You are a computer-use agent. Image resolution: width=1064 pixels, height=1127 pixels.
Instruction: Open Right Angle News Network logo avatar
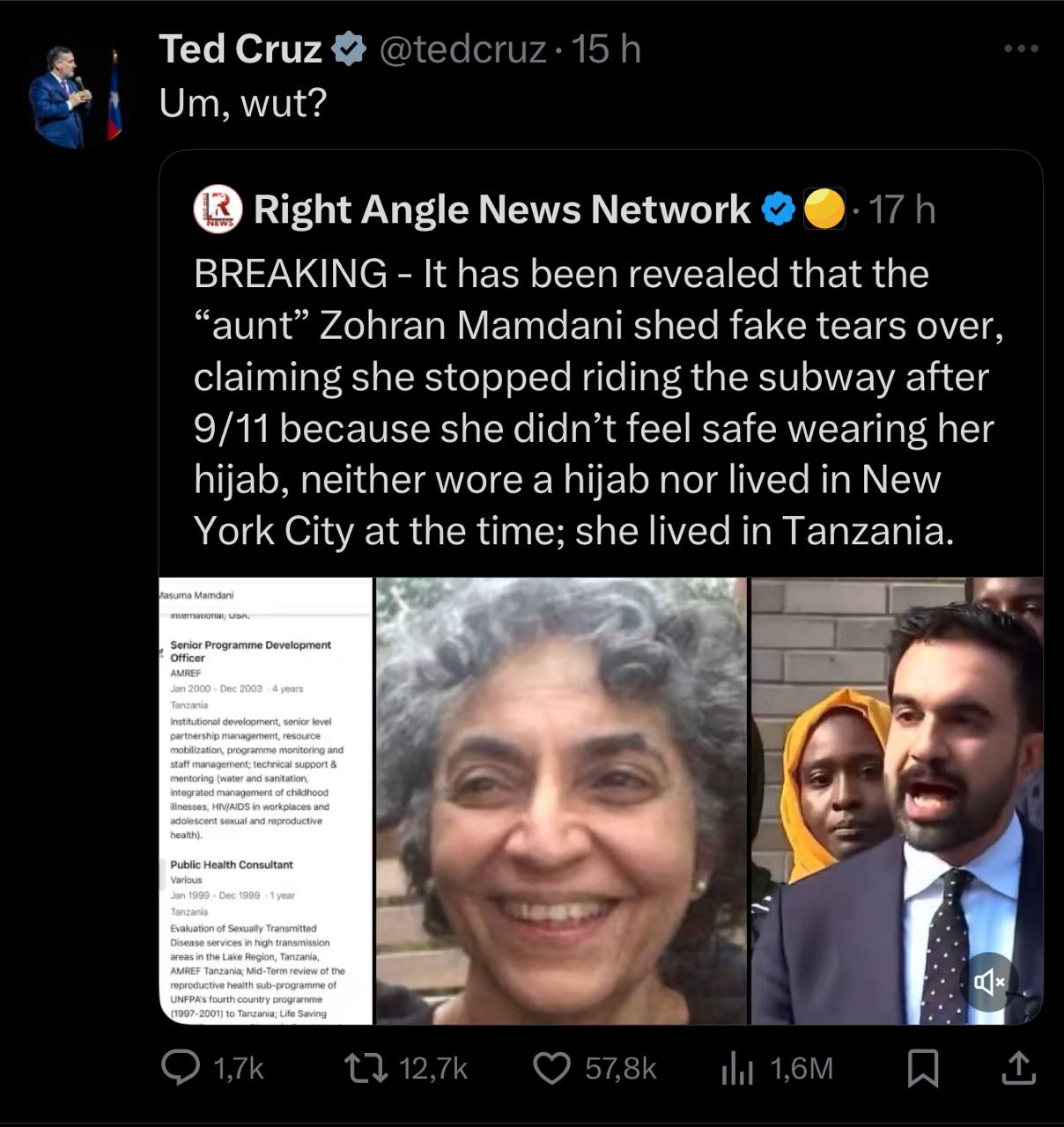[x=218, y=210]
